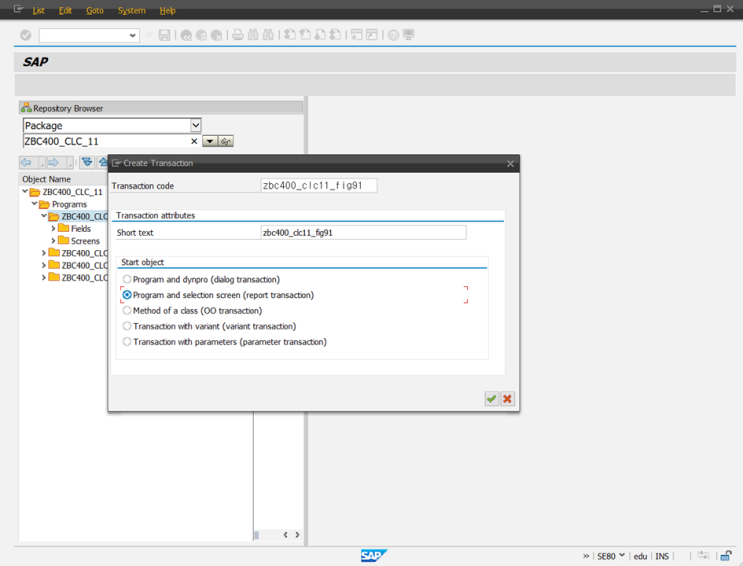The image size is (743, 566).
Task: Click the Find binoculars icon
Action: tap(253, 35)
